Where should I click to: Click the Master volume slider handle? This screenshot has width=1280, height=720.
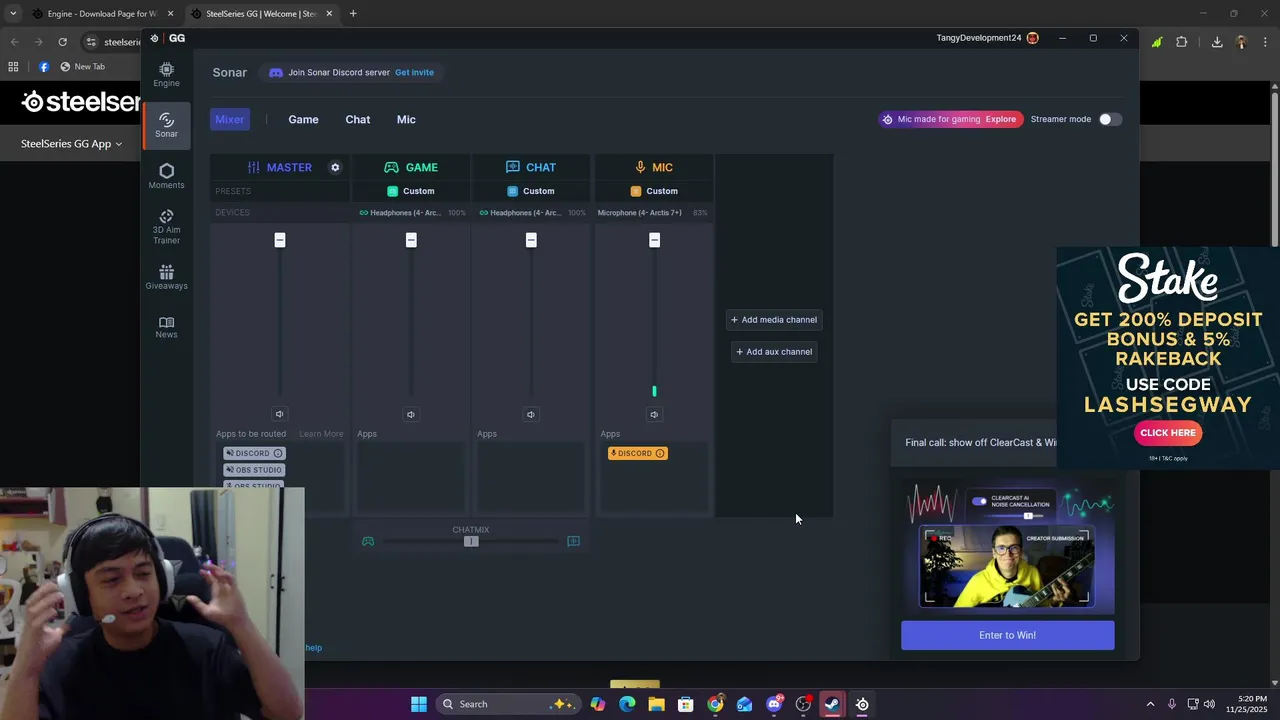280,240
